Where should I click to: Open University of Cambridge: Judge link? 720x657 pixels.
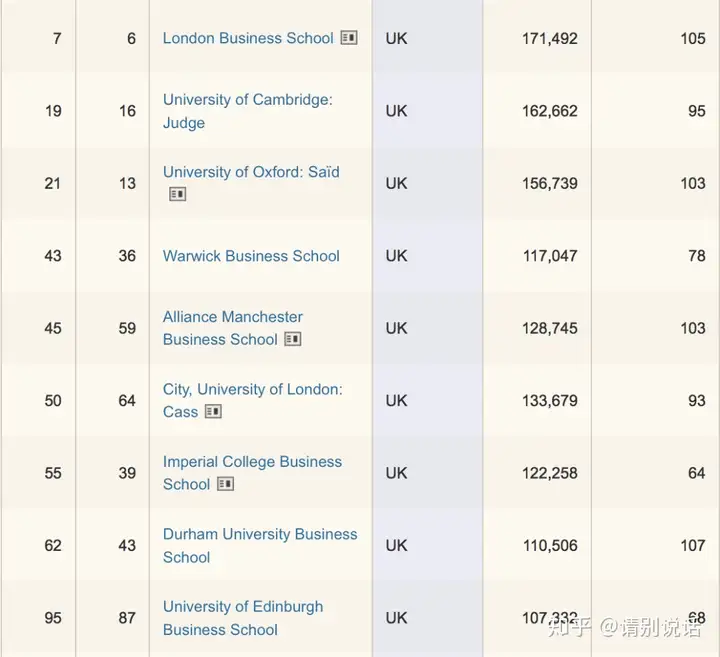[x=247, y=111]
